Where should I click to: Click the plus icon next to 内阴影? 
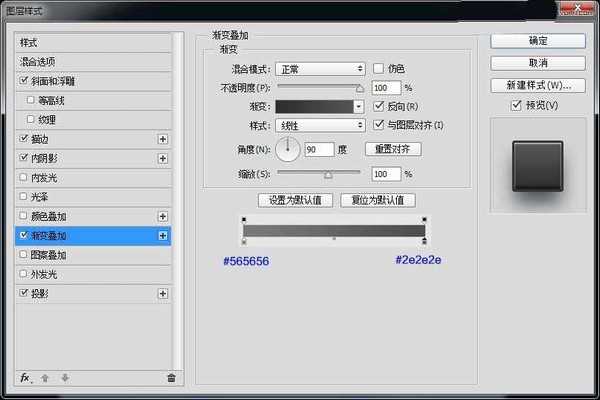(x=162, y=158)
